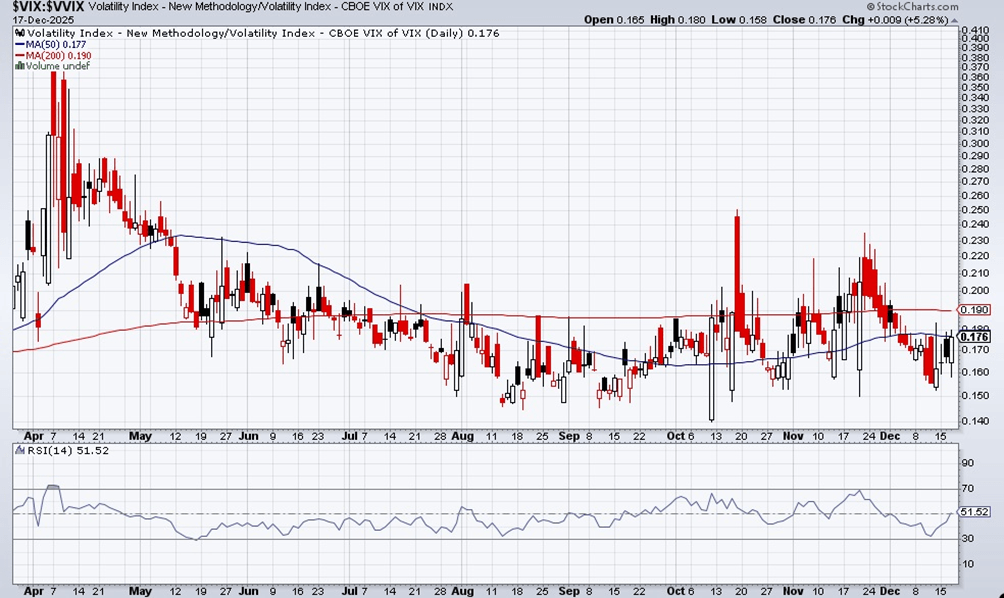Click the 0.176 last price flag on right axis
This screenshot has width=1004, height=598.
[x=975, y=337]
